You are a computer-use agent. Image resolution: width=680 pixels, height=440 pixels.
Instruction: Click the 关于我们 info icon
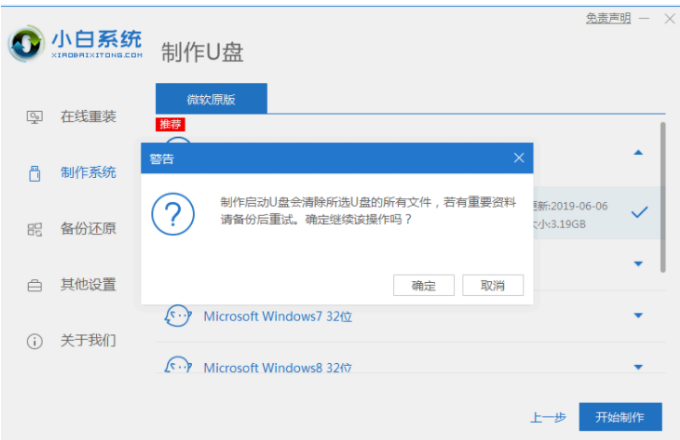click(x=34, y=341)
